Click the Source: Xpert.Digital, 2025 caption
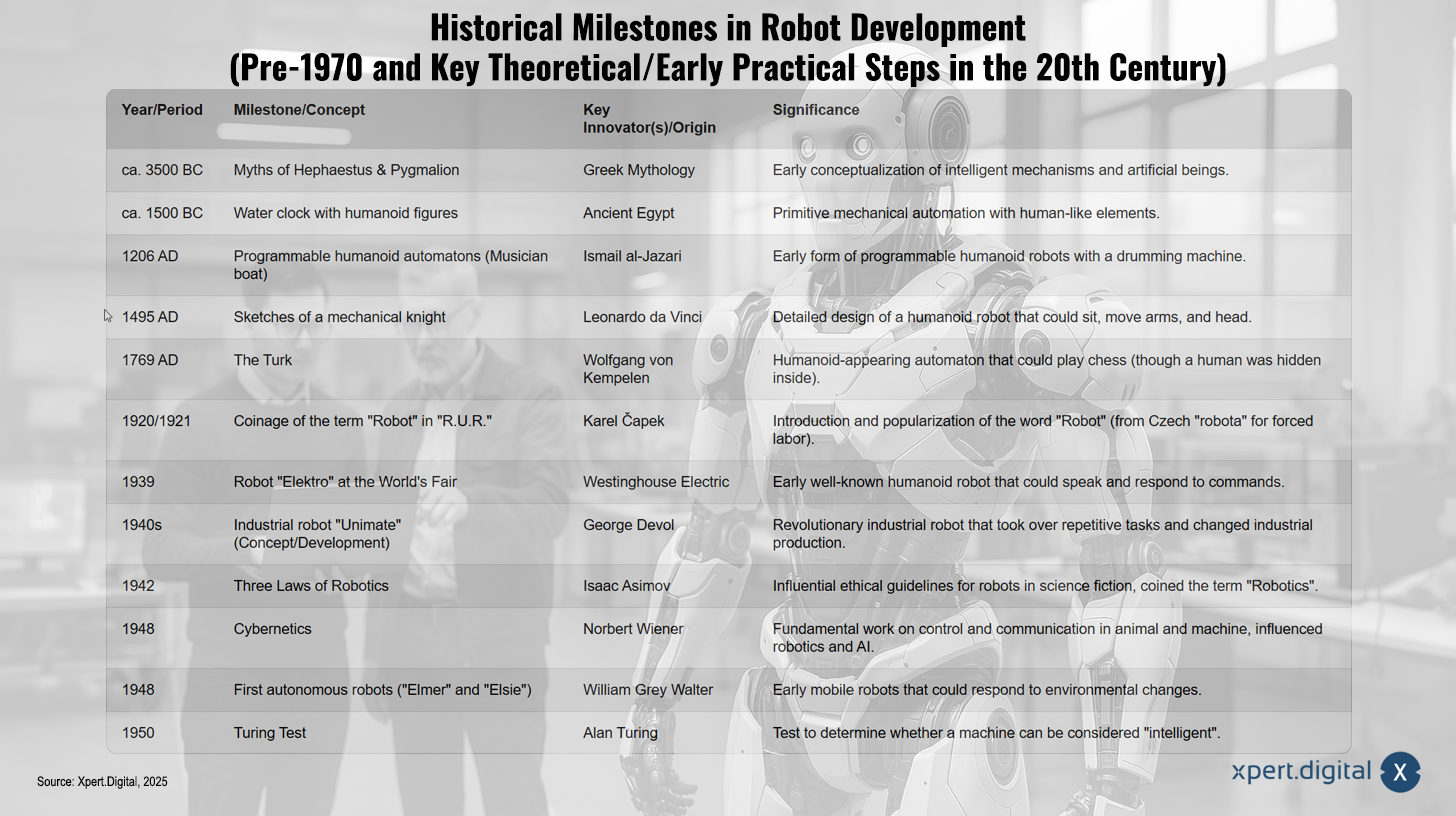Image resolution: width=1456 pixels, height=816 pixels. 102,781
